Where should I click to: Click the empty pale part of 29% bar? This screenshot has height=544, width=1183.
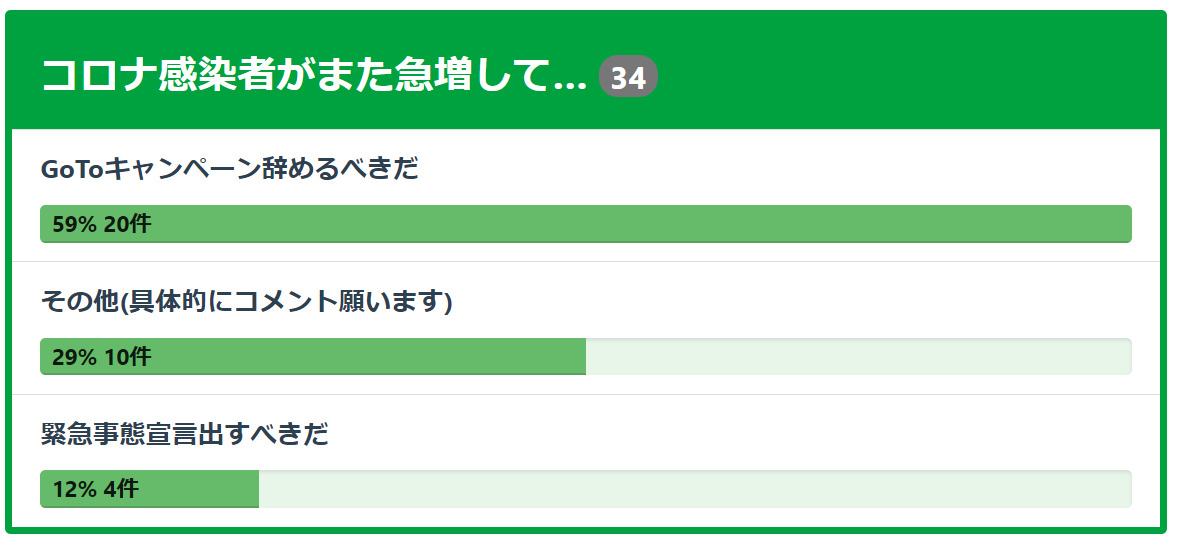pos(858,357)
